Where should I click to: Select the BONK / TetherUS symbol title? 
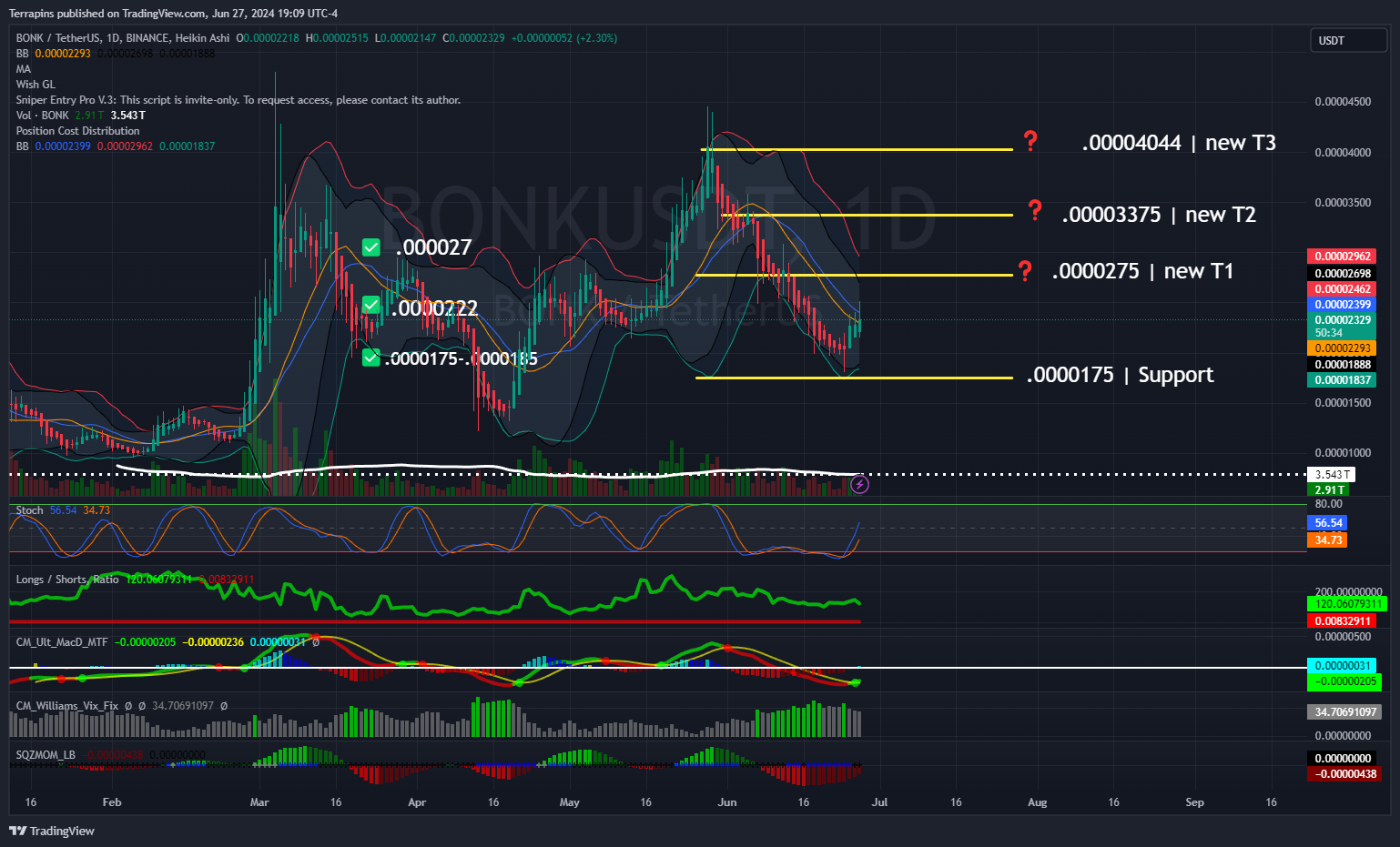[59, 38]
